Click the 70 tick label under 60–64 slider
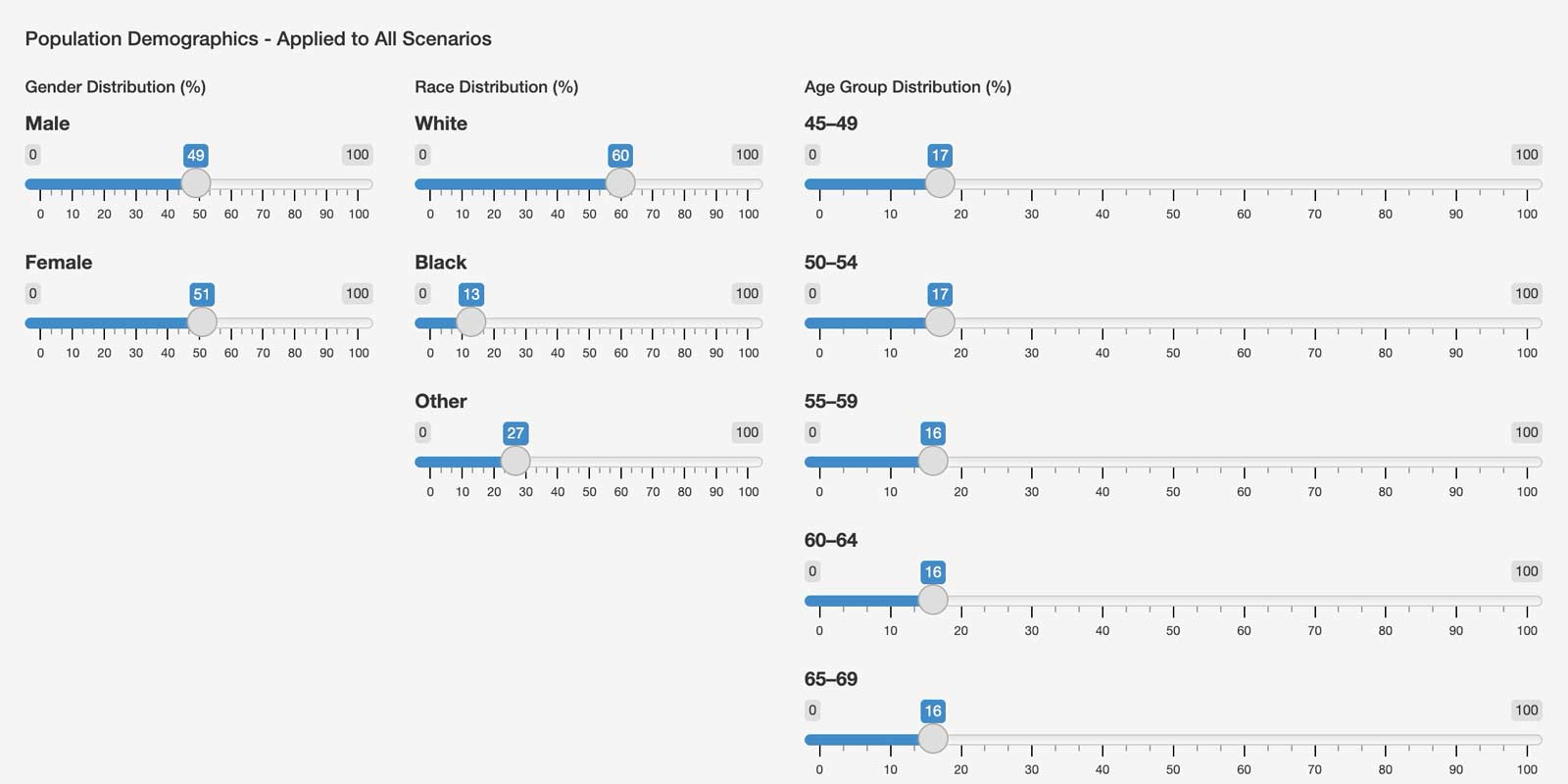The width and height of the screenshot is (1568, 784). coord(1314,630)
